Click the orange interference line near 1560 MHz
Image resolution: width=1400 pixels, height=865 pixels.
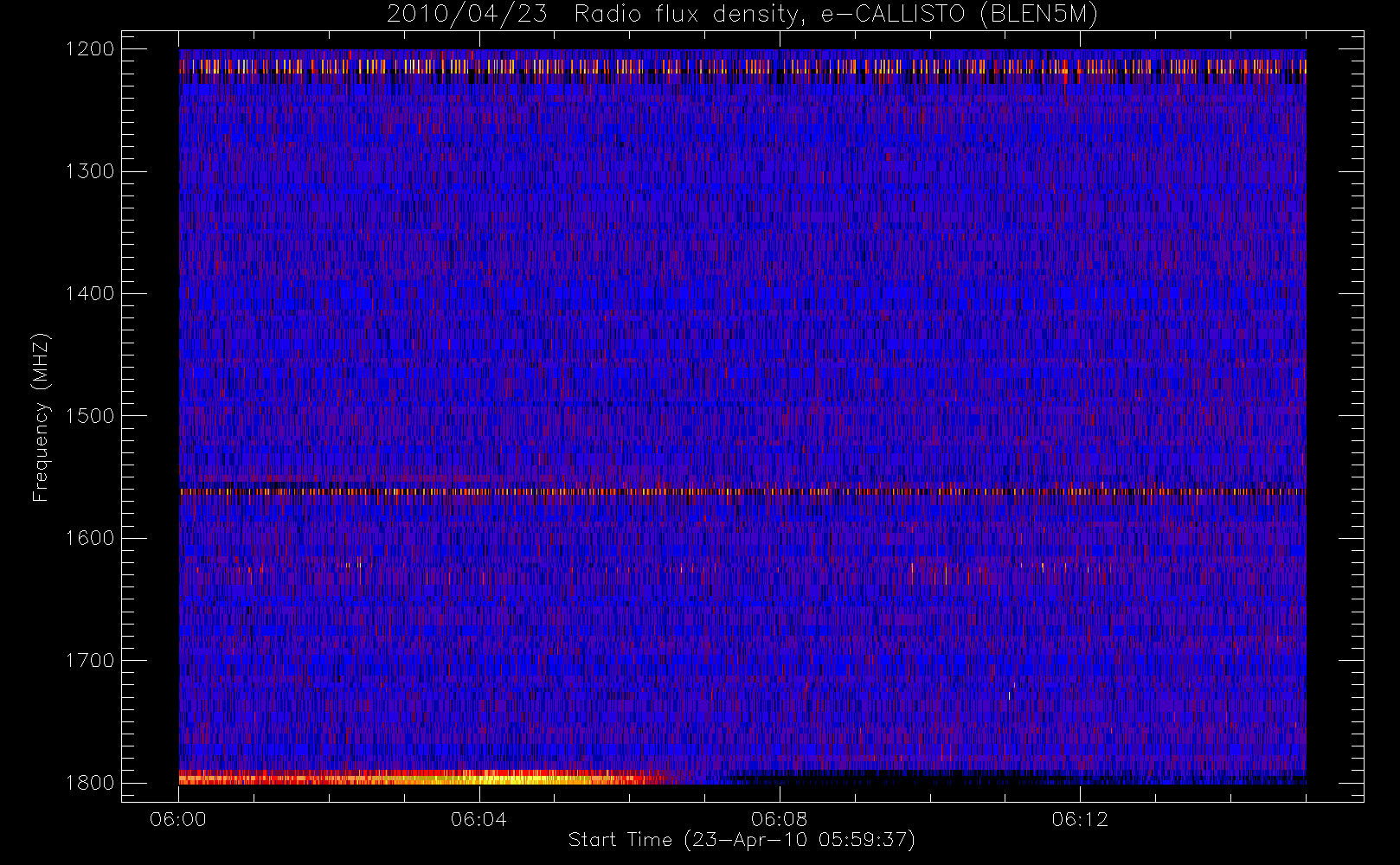[742, 491]
